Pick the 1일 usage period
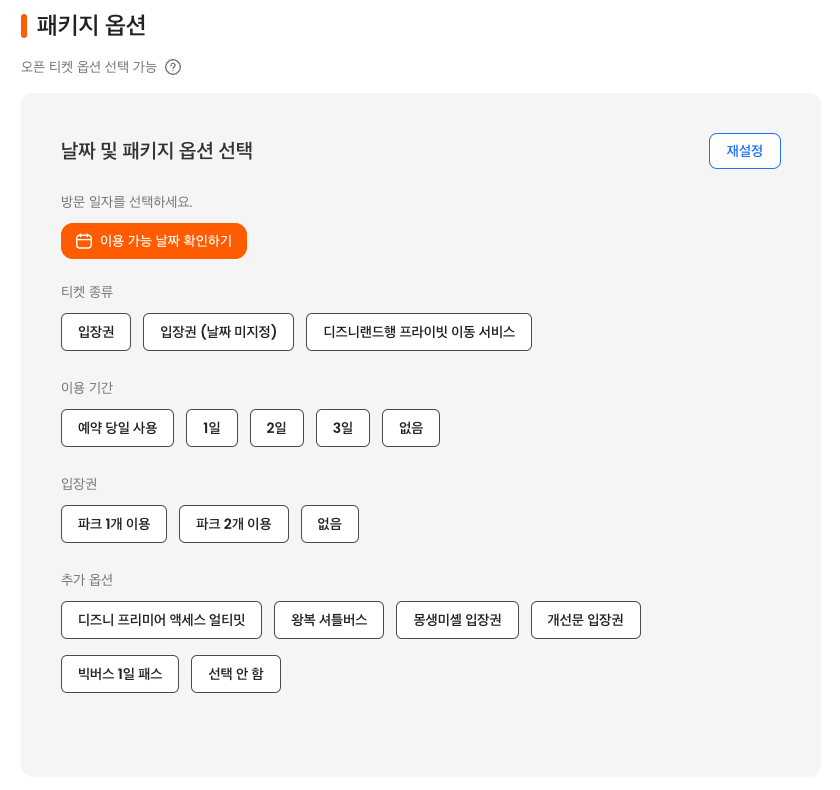Screen dimensions: 840x790 click(x=212, y=428)
